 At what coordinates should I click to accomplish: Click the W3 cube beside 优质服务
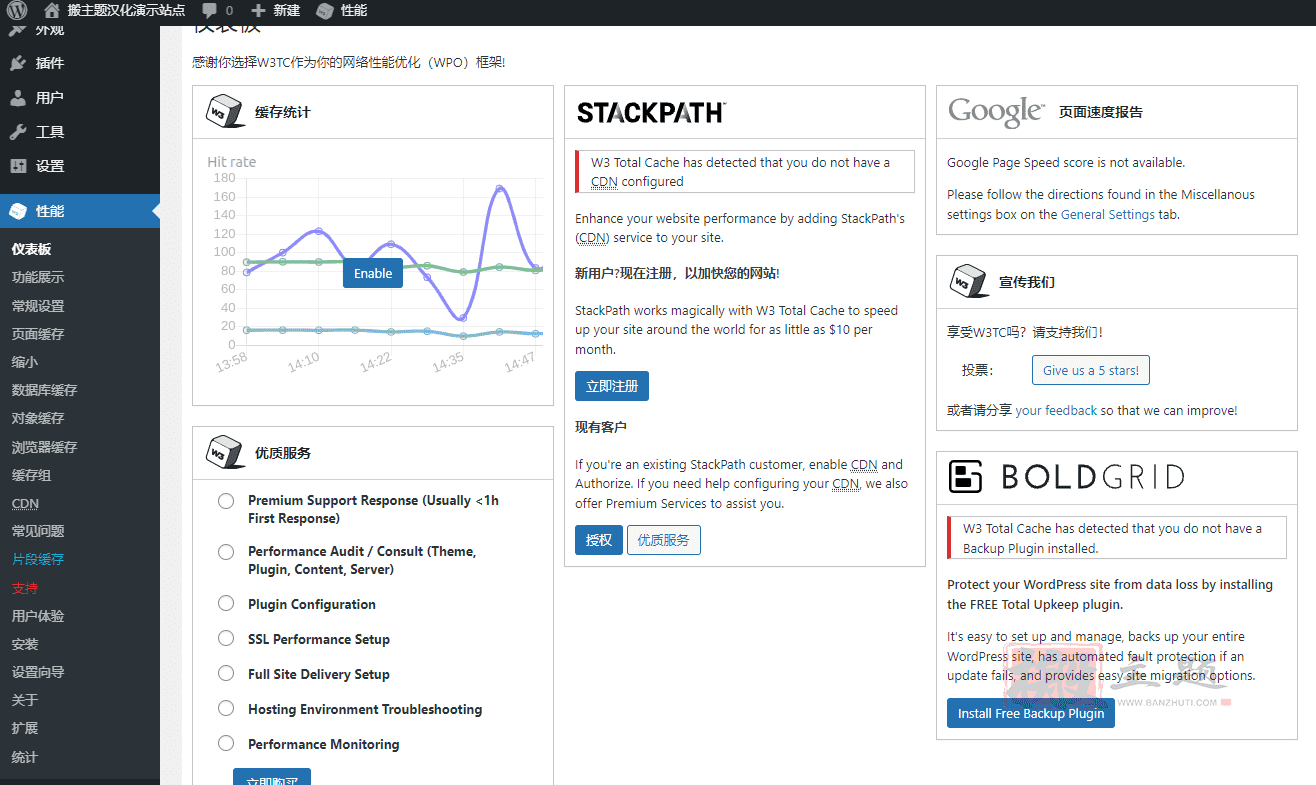click(226, 452)
